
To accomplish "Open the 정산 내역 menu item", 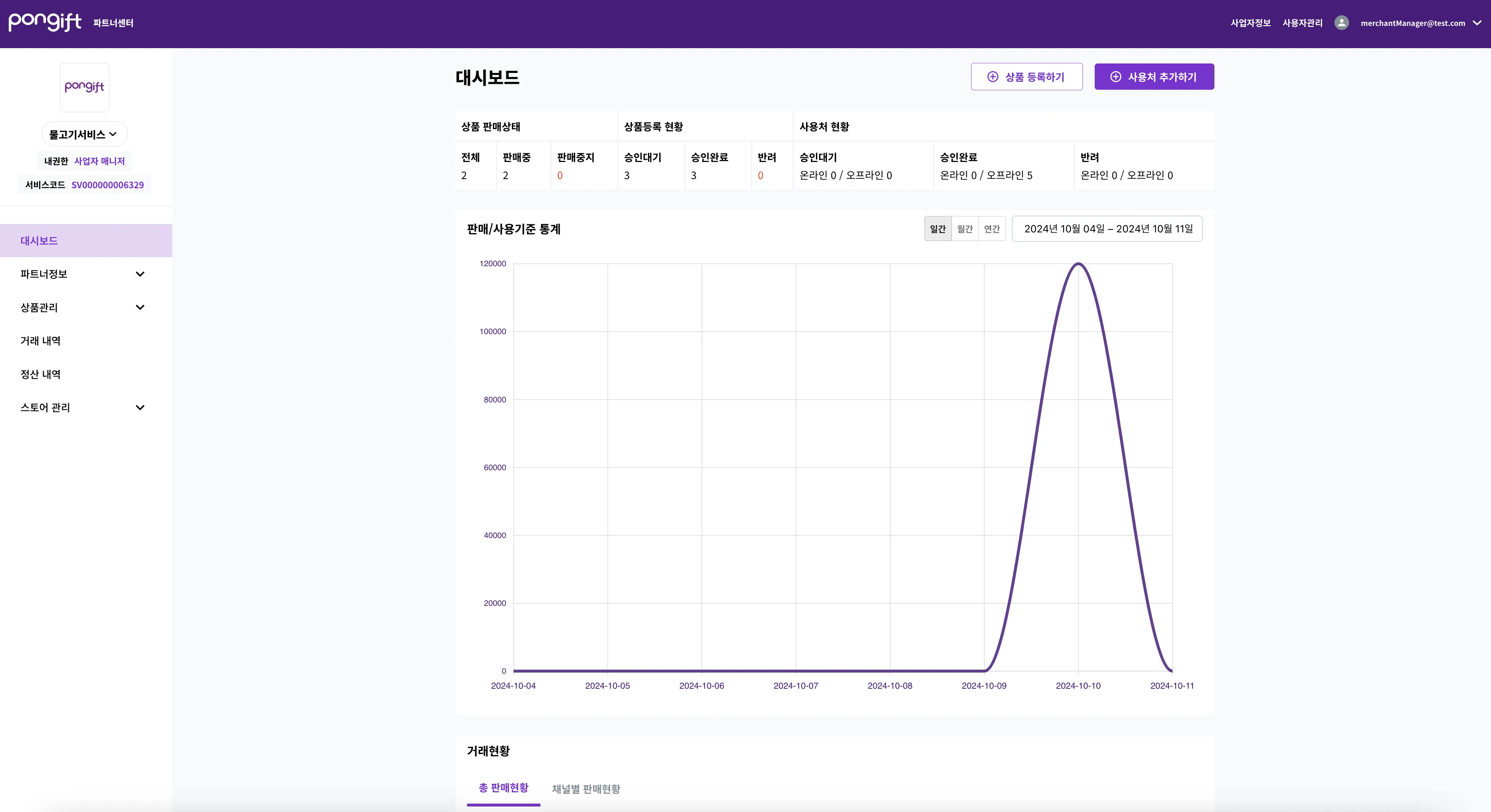I will [x=41, y=375].
